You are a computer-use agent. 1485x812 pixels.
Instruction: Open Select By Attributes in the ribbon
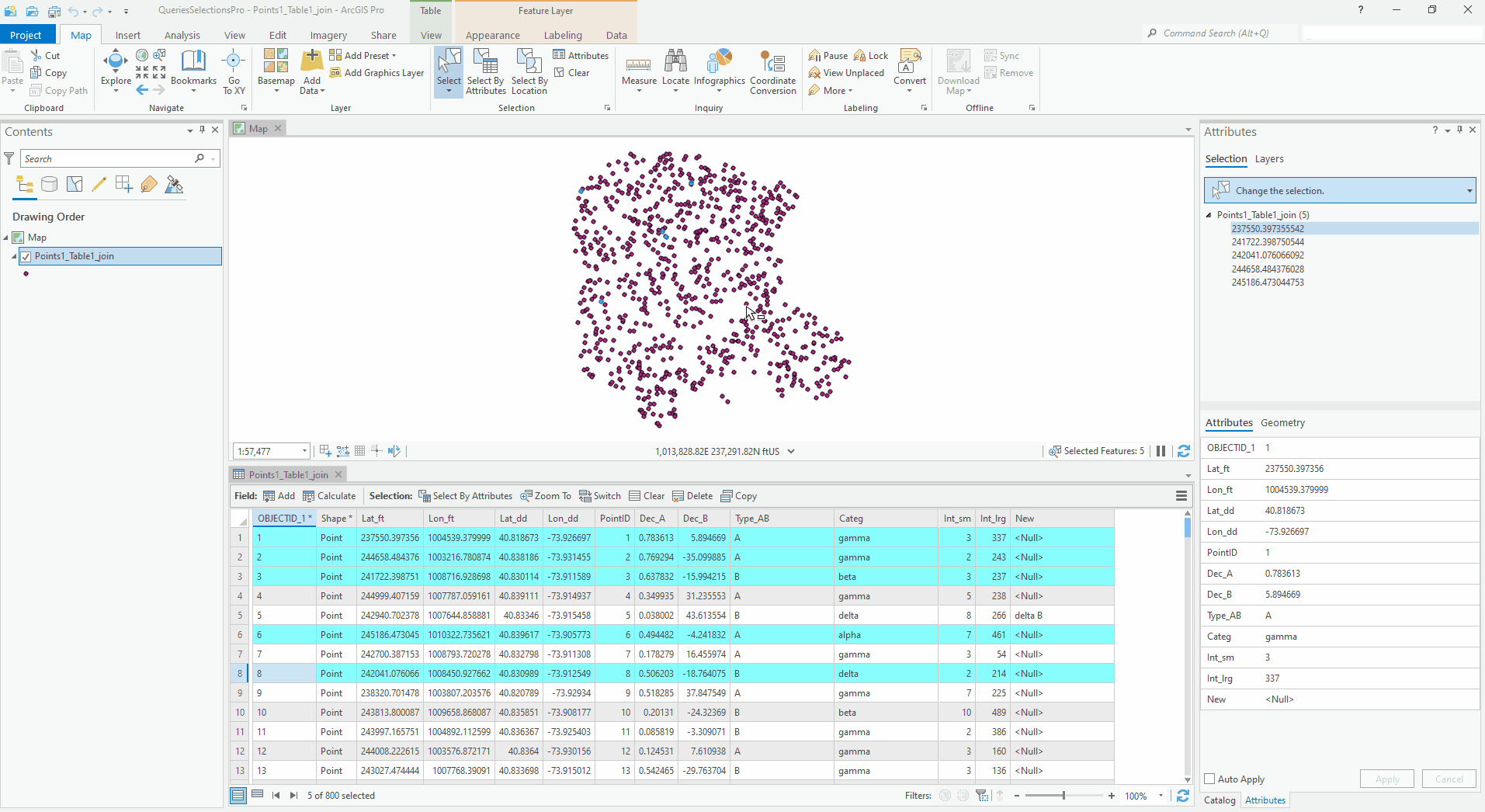[x=486, y=71]
